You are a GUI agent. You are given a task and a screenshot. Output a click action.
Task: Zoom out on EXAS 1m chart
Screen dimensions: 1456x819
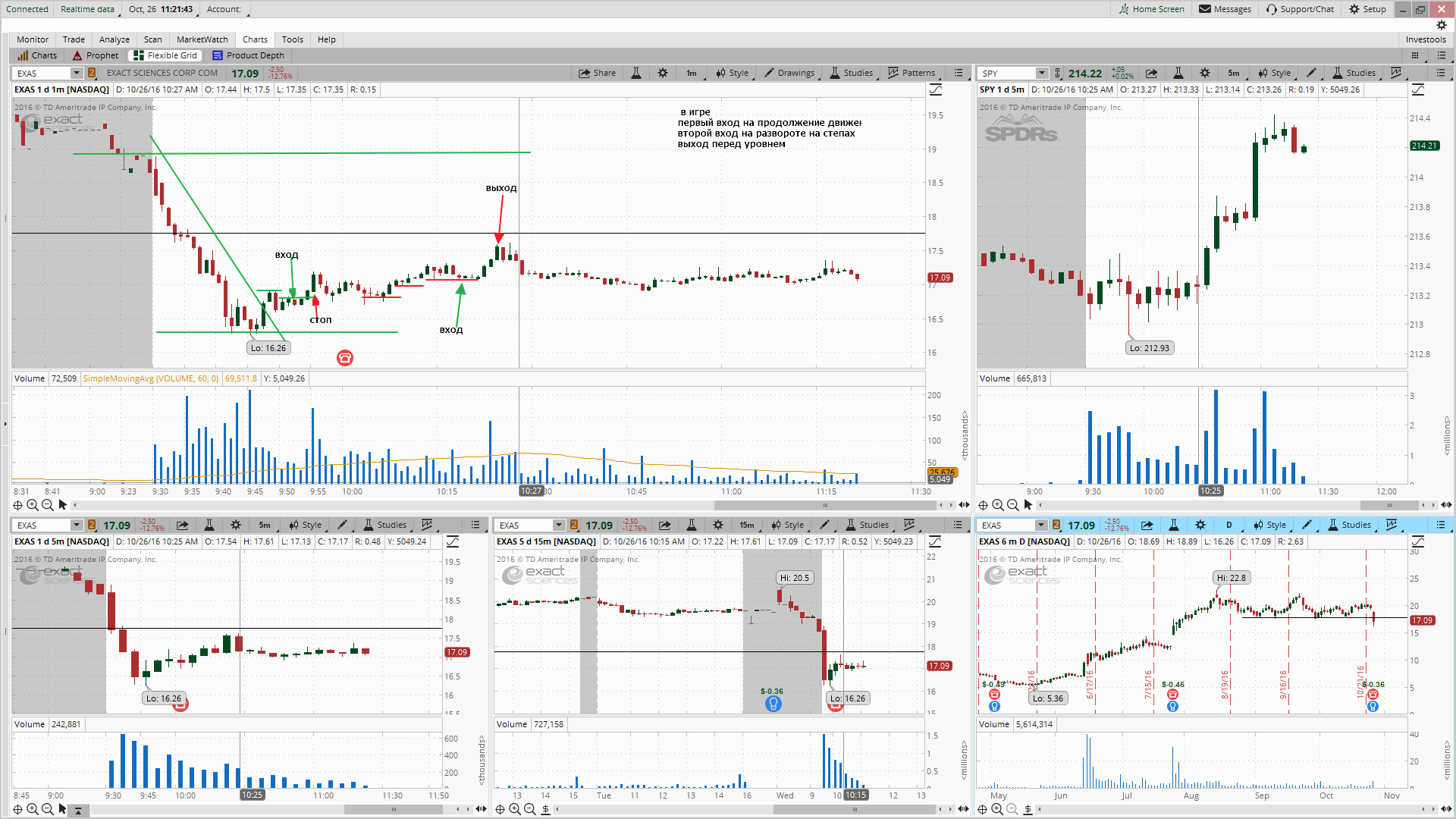47,505
